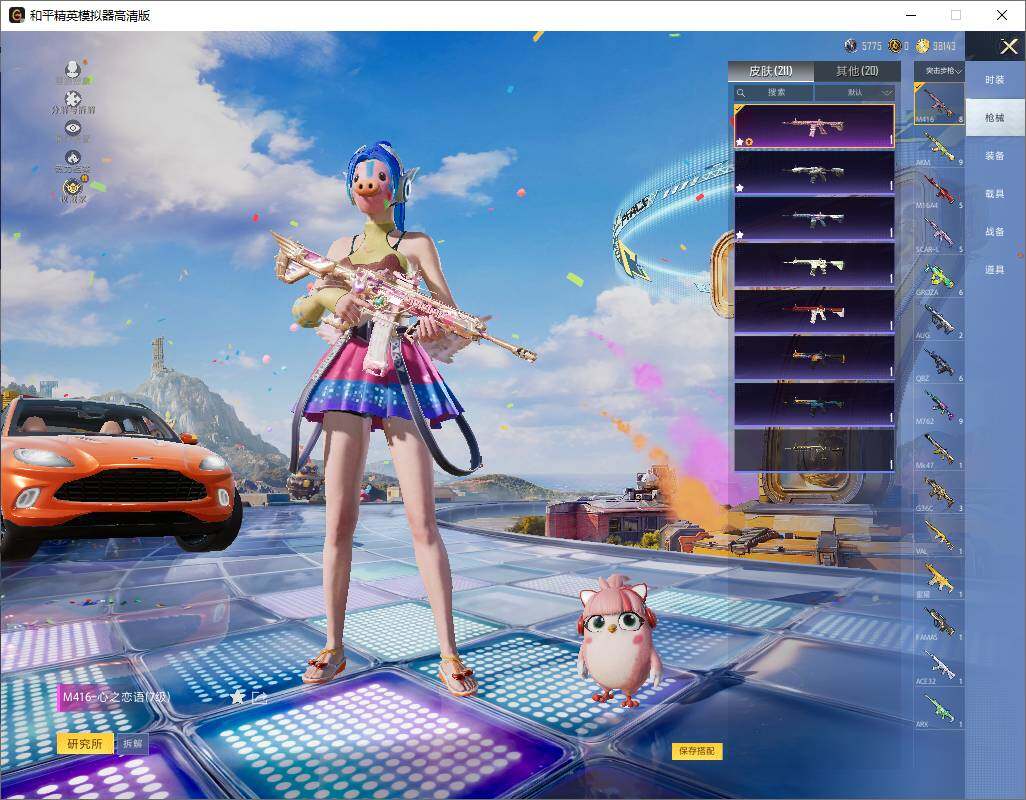The height and width of the screenshot is (800, 1026).
Task: Open the gold badge collector icon
Action: 73,188
